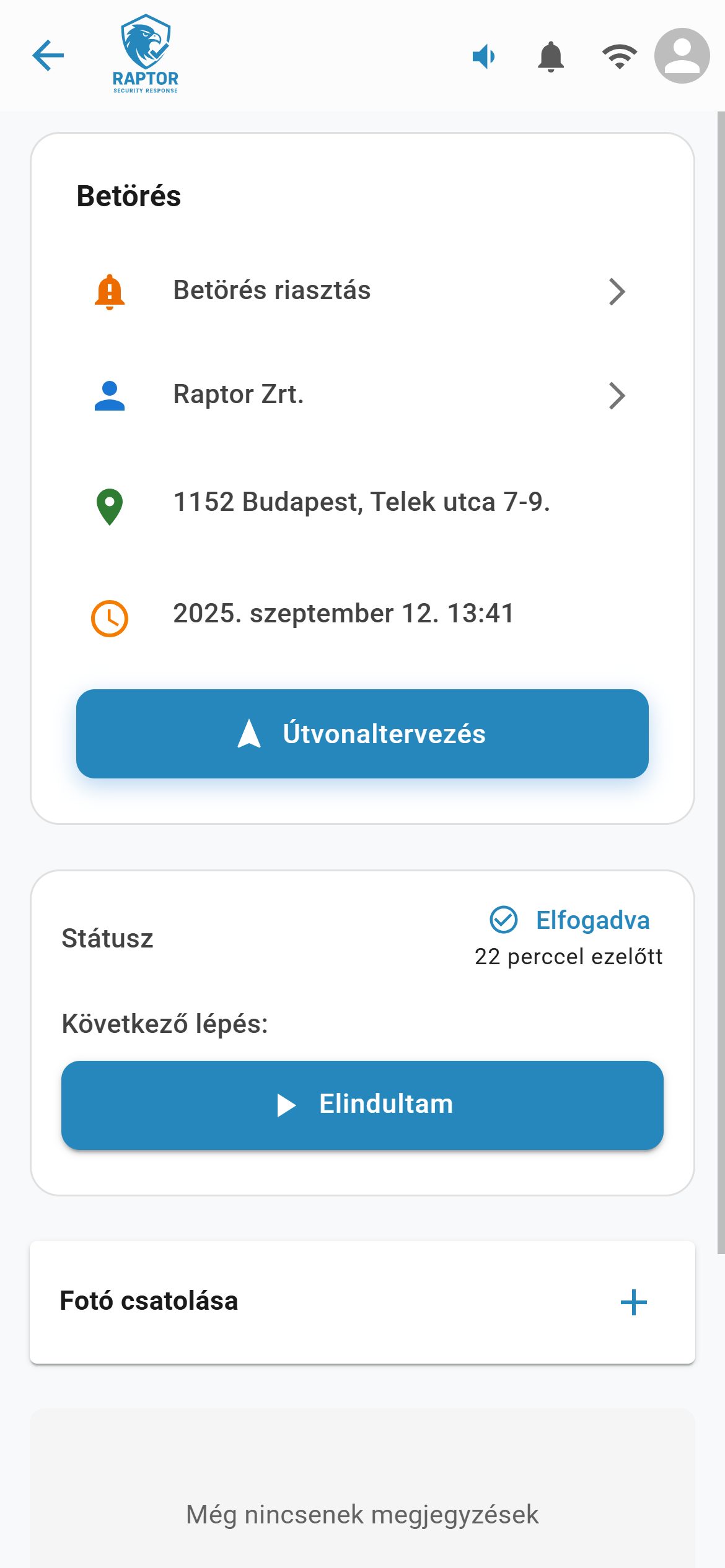
Task: Open notifications with the bell icon
Action: pyautogui.click(x=551, y=57)
